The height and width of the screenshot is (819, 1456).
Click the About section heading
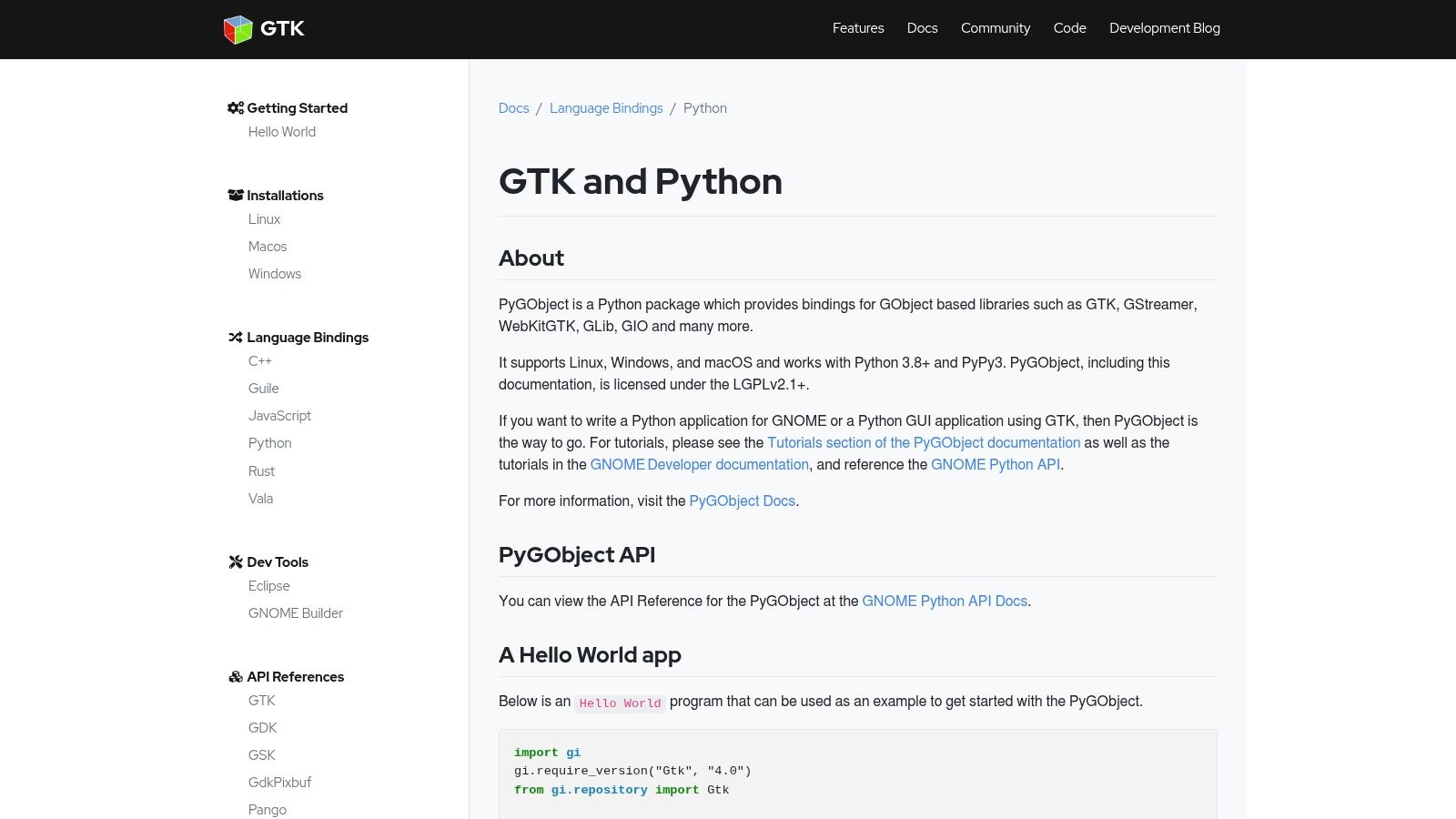pyautogui.click(x=531, y=258)
